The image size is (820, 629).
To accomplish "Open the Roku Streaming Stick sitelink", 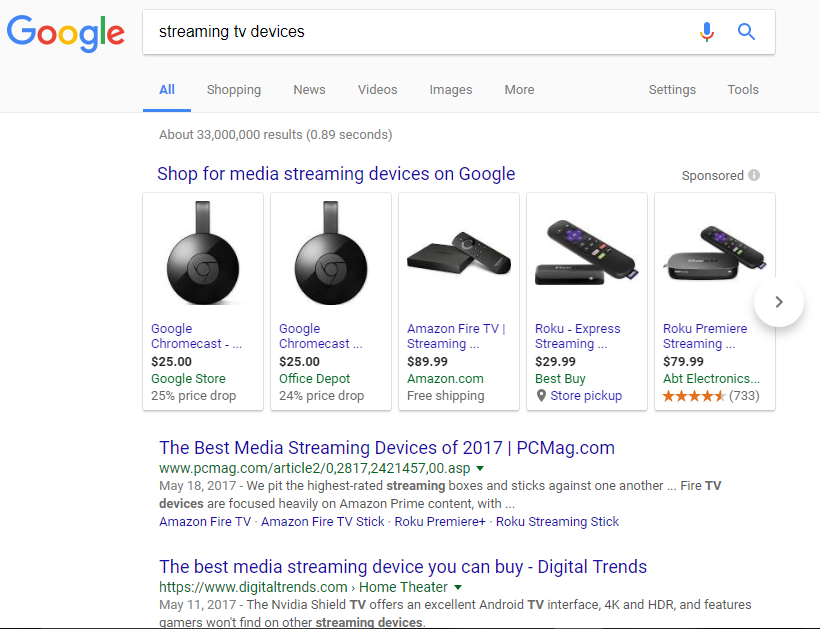I will coord(557,521).
